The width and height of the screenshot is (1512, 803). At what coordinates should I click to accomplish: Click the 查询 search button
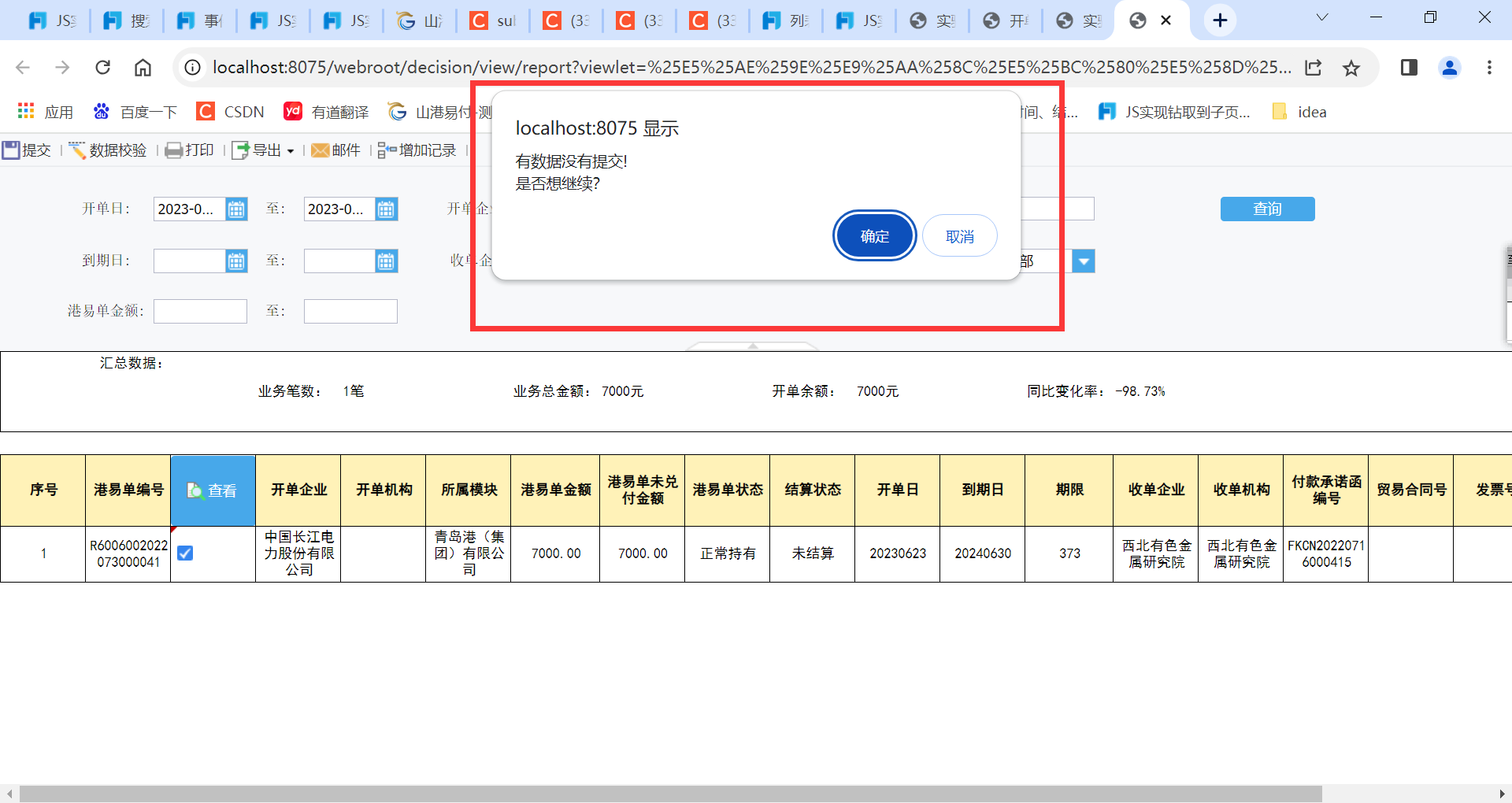tap(1267, 209)
